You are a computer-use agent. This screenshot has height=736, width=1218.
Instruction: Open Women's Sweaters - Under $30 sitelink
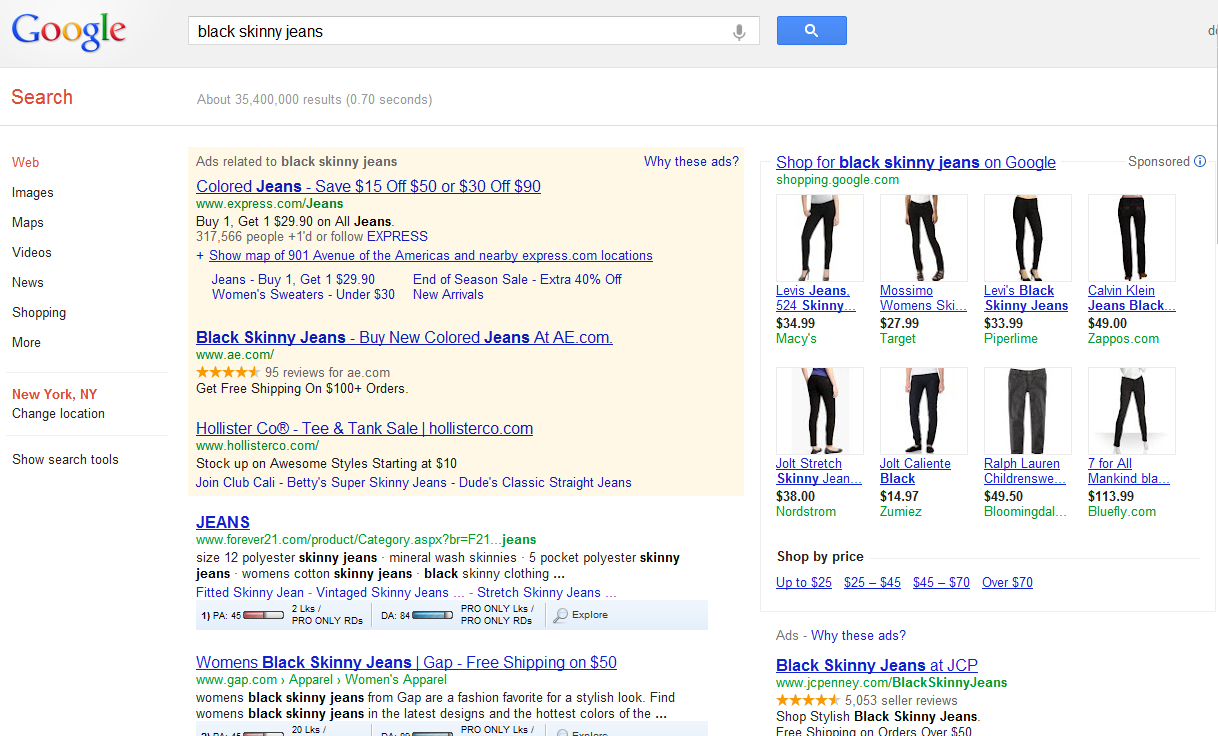coord(303,294)
